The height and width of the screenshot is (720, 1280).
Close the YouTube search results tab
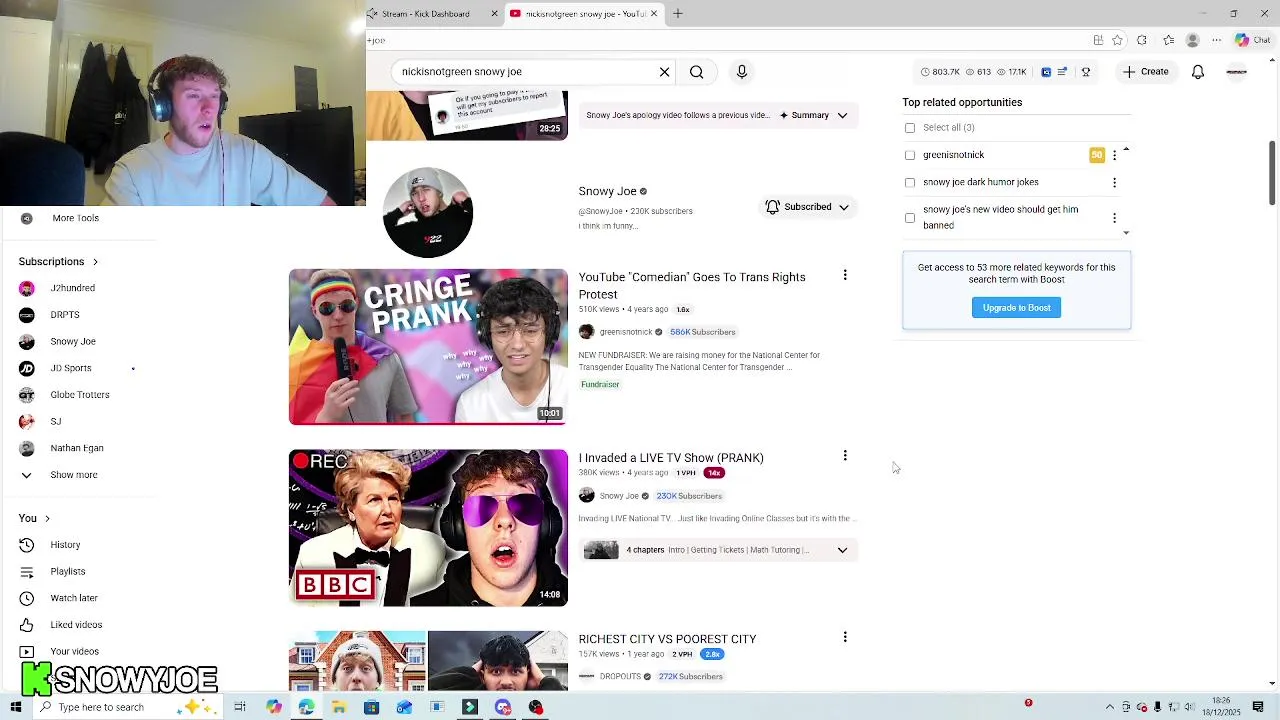point(654,14)
